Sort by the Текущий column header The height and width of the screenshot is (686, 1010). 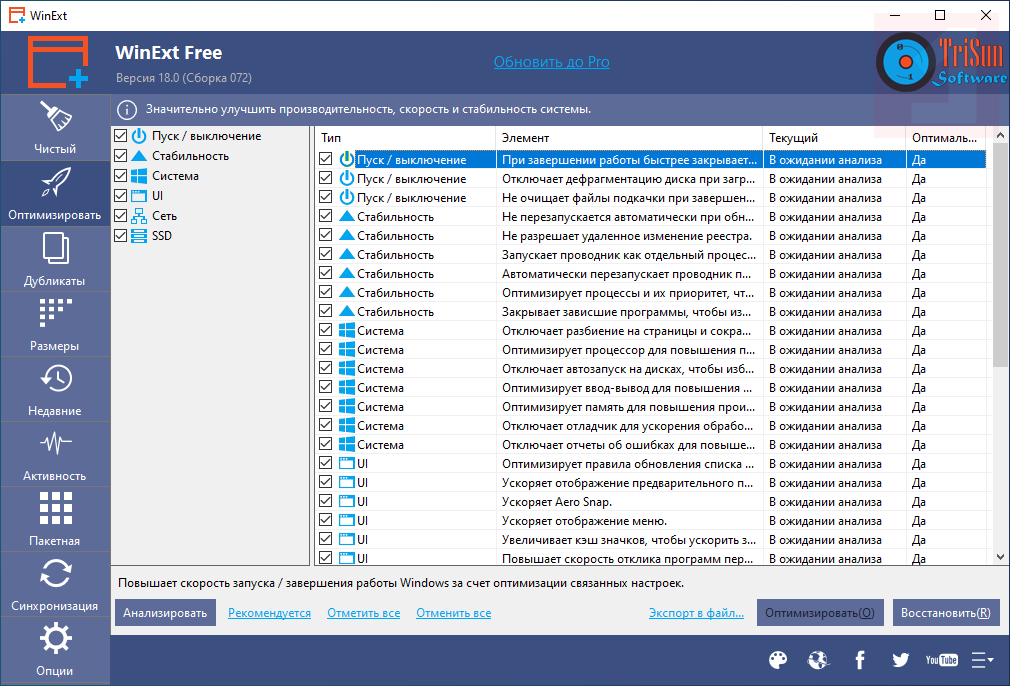[x=834, y=138]
